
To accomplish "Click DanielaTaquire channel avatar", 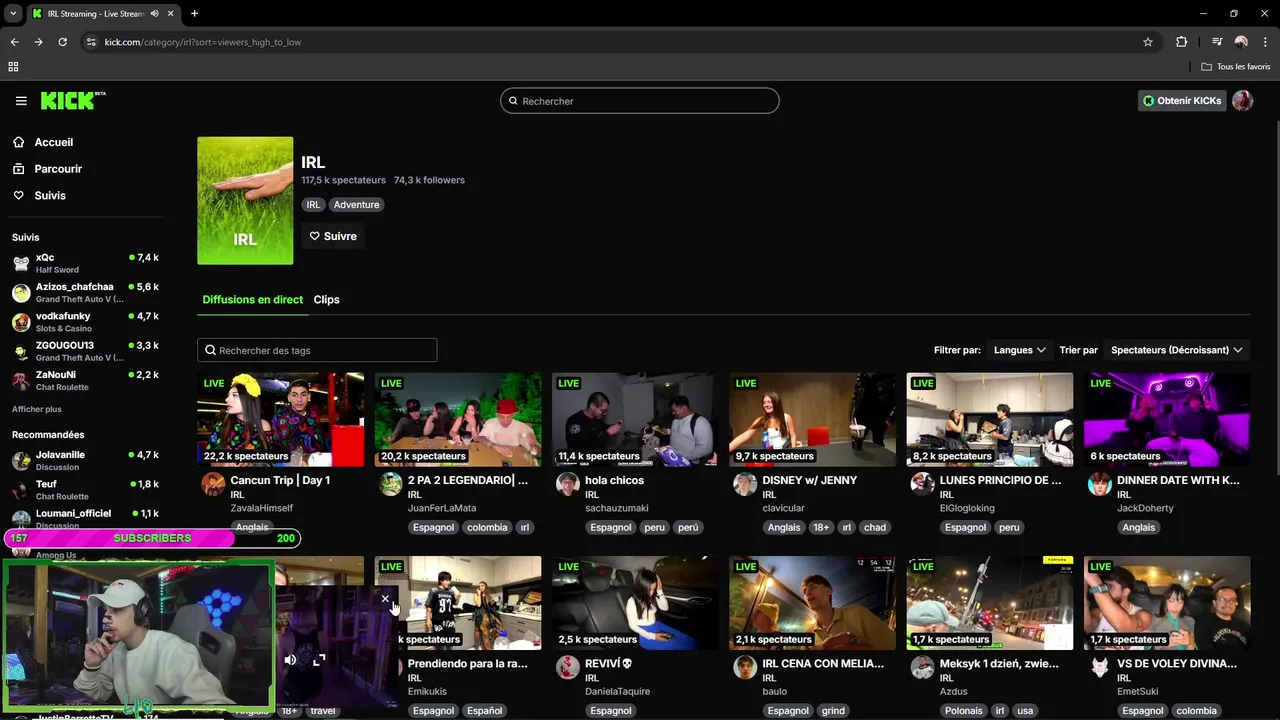I will click(x=568, y=668).
